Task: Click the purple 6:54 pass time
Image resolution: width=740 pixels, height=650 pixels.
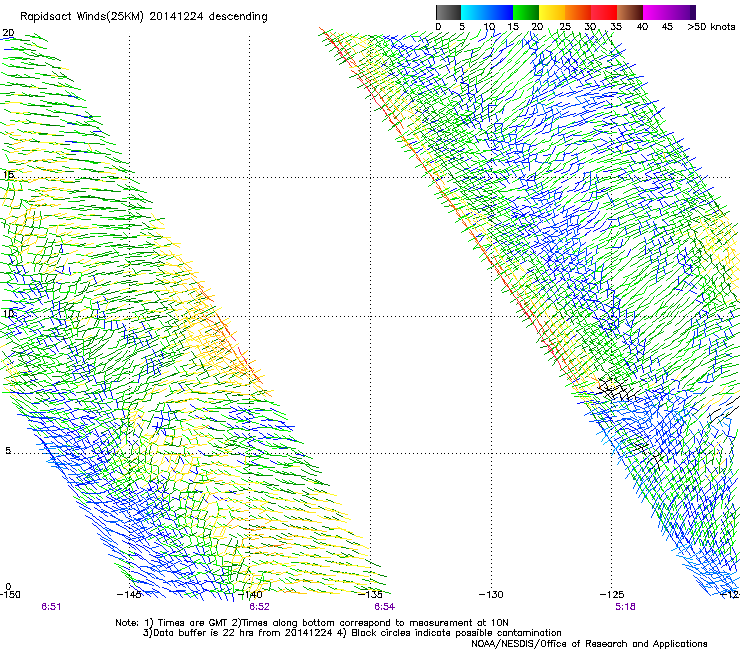Action: [x=385, y=607]
